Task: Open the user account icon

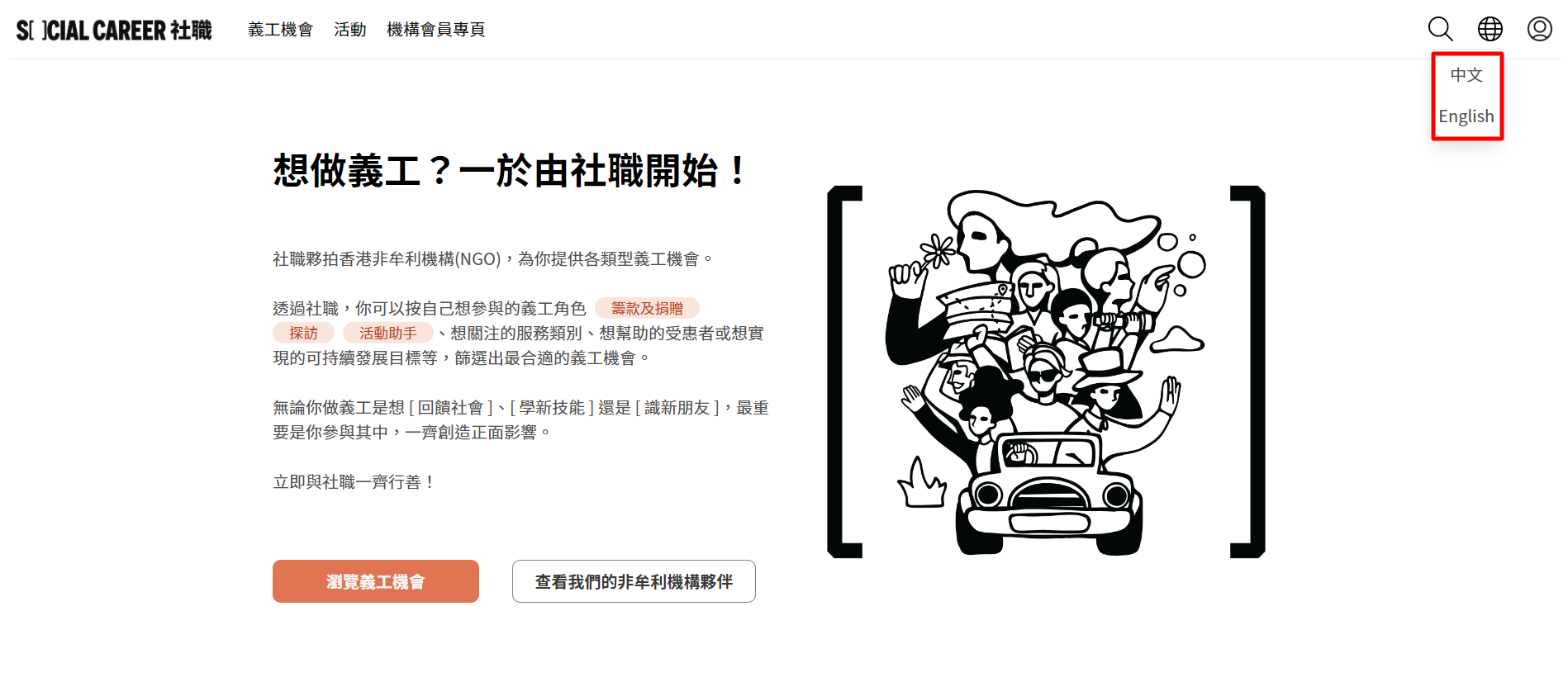Action: tap(1539, 29)
